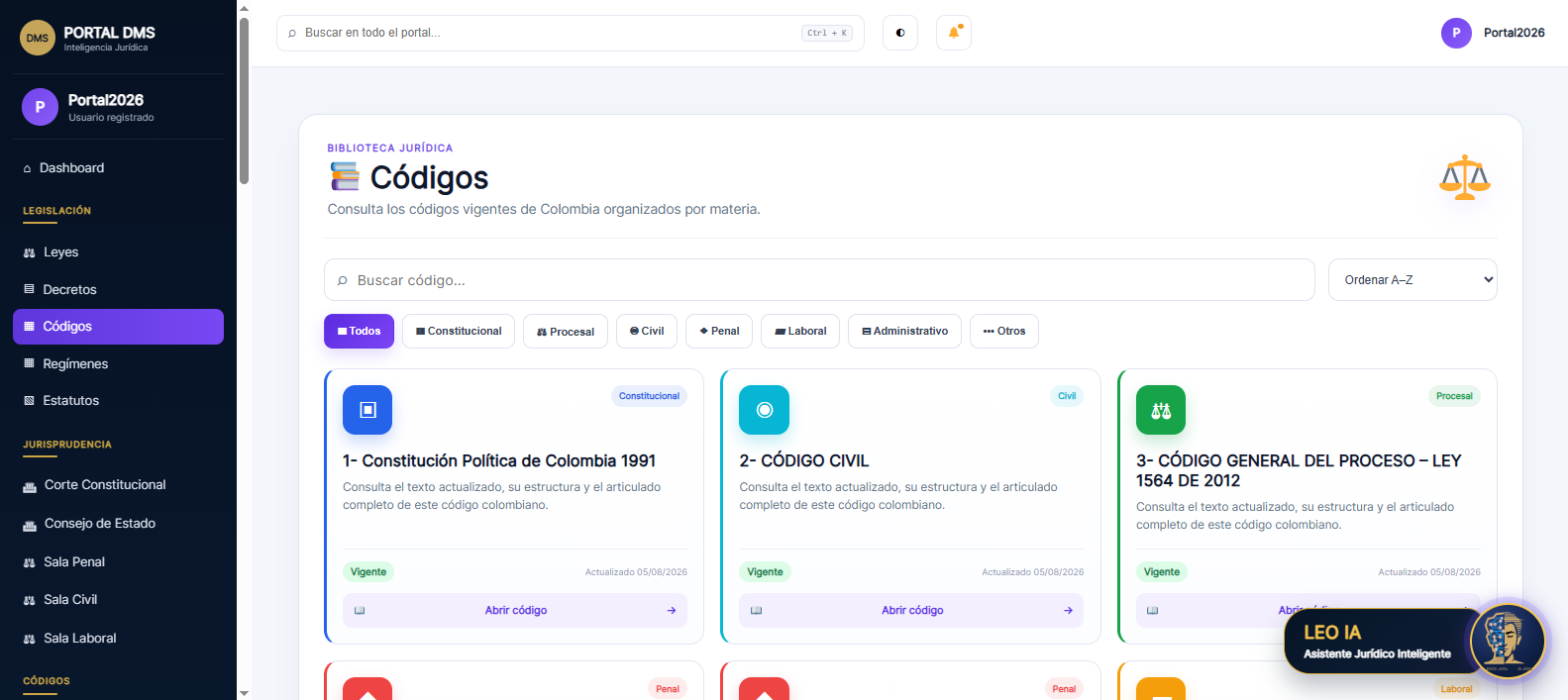Filter by Constitucional category
The image size is (1568, 700).
pyautogui.click(x=459, y=332)
